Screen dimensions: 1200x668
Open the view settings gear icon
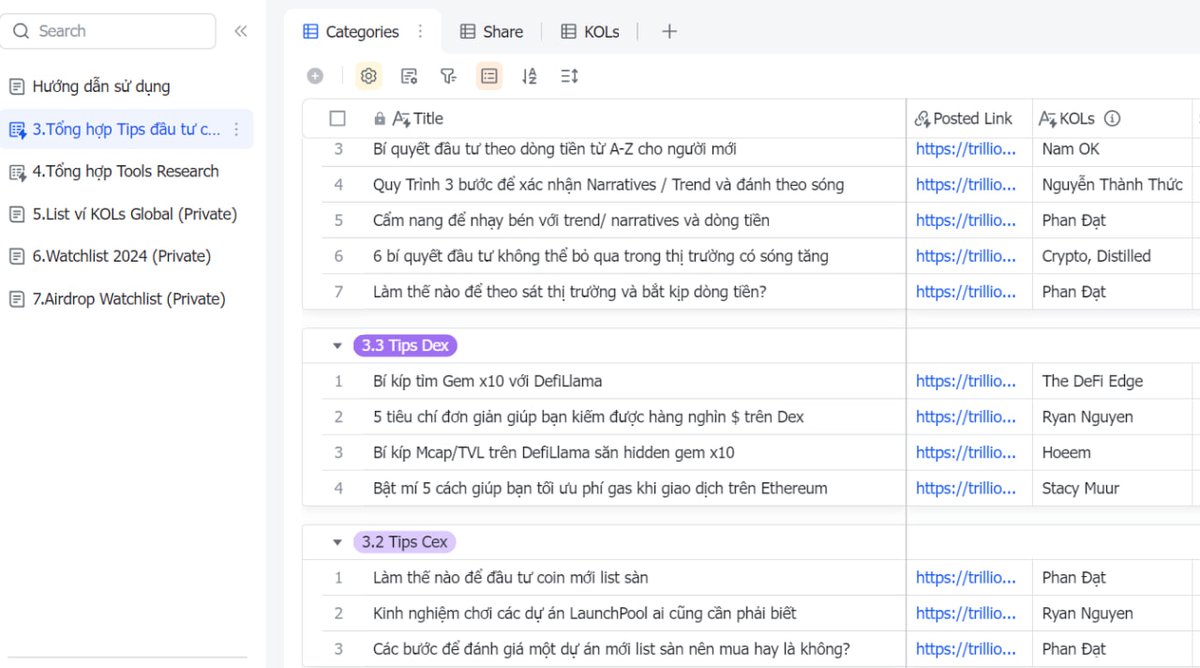[x=368, y=75]
